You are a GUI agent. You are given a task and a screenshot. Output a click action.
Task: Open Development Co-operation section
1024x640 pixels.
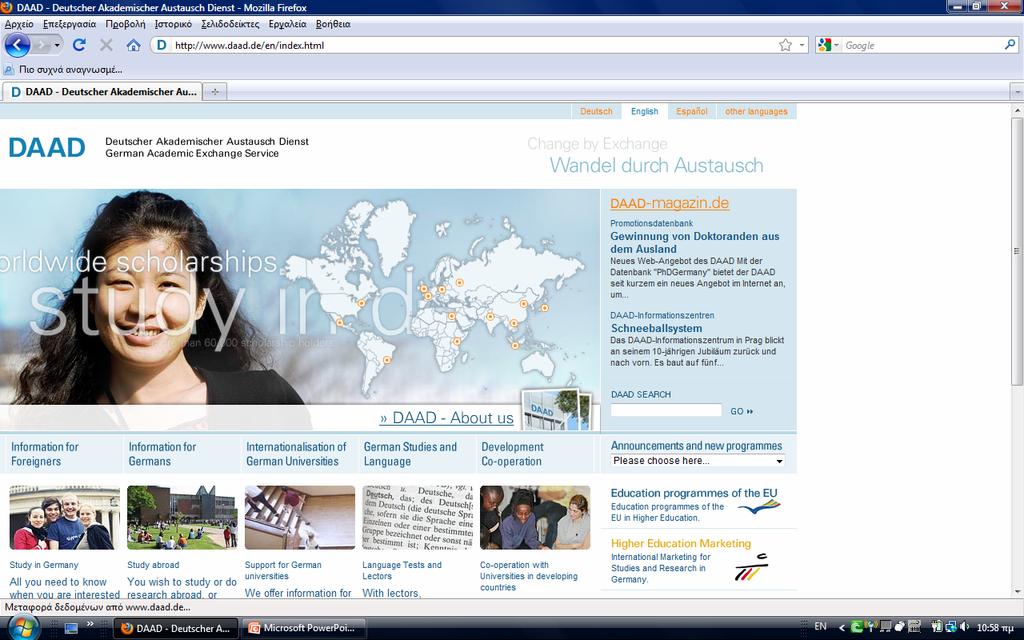tap(512, 454)
